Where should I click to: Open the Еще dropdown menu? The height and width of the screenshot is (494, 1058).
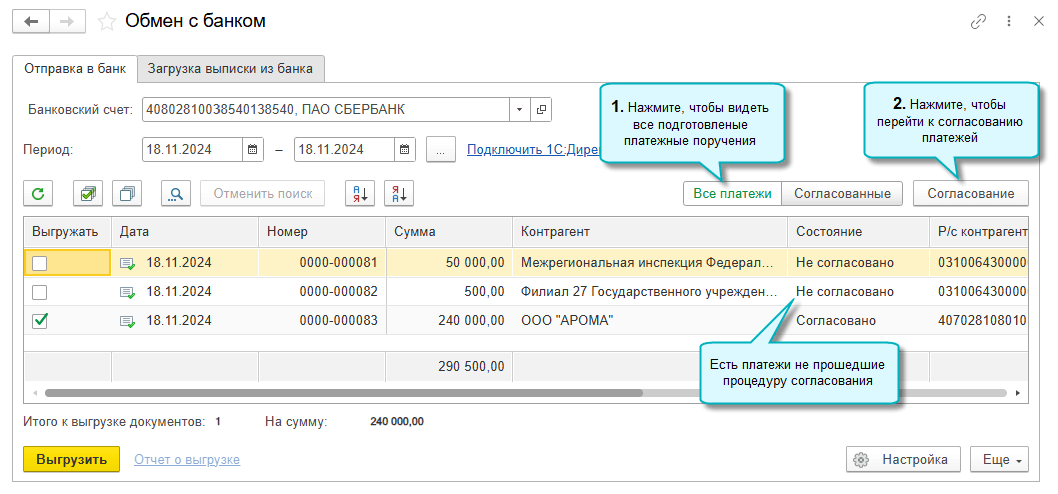tap(1000, 460)
